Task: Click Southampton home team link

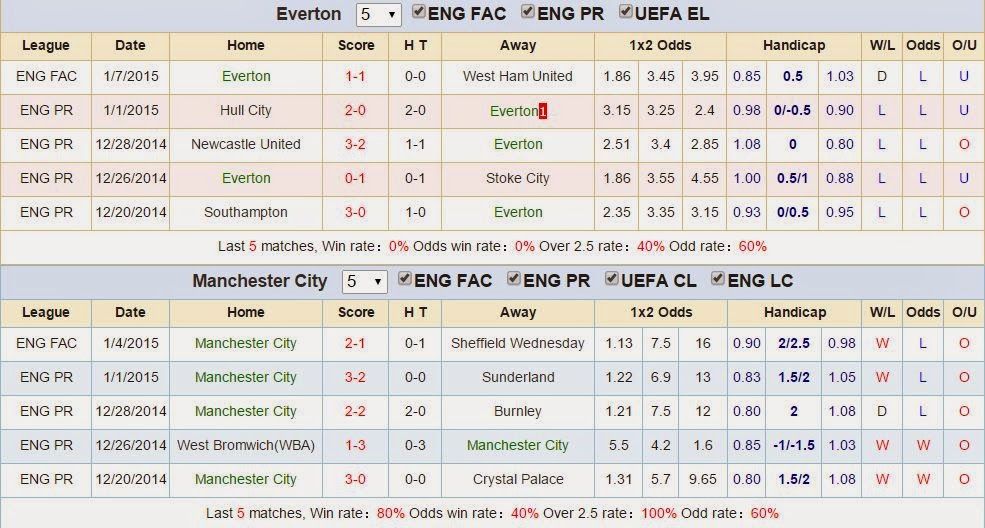Action: click(x=246, y=212)
